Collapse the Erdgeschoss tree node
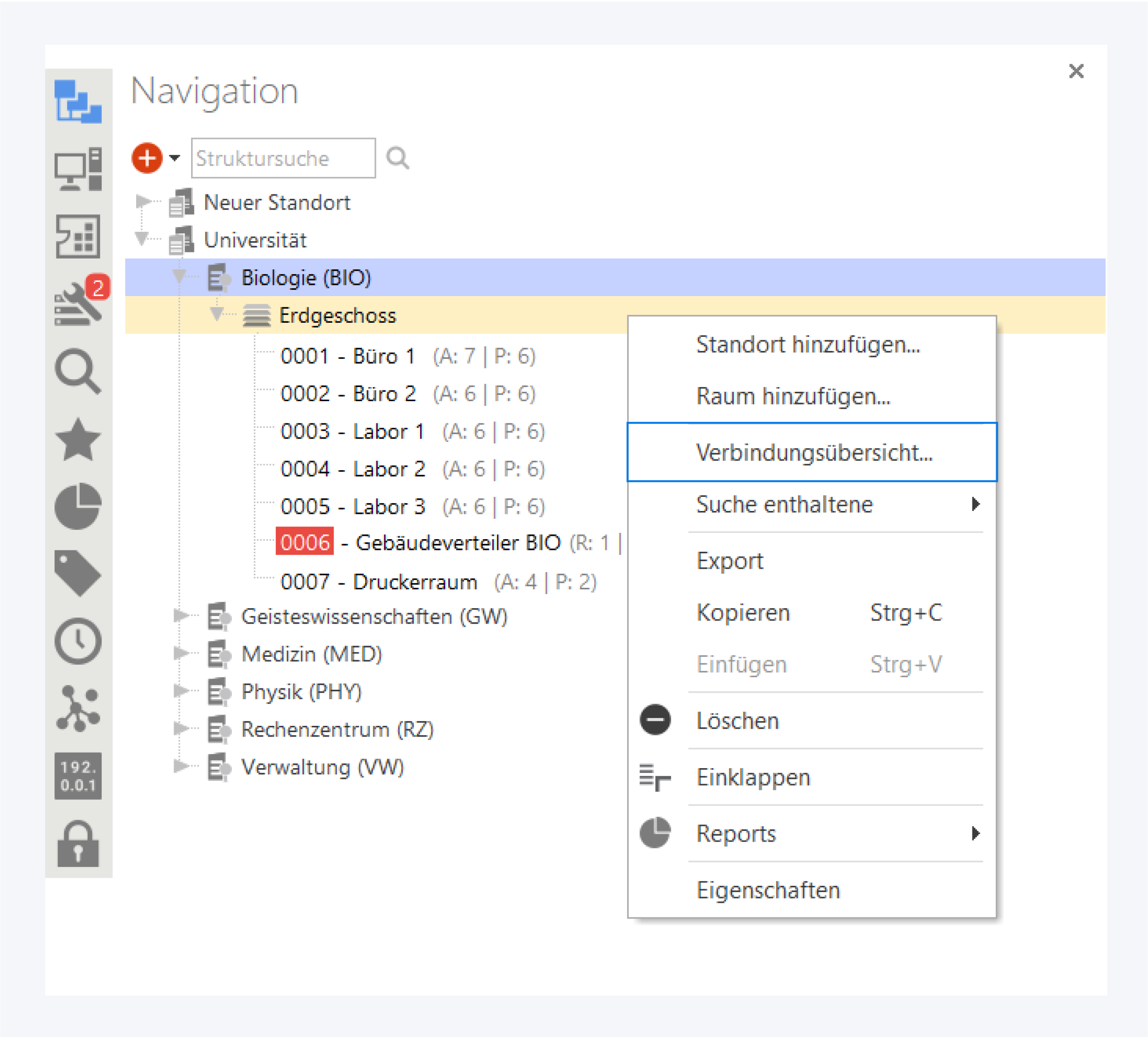Viewport: 1148px width, 1037px height. click(x=216, y=314)
